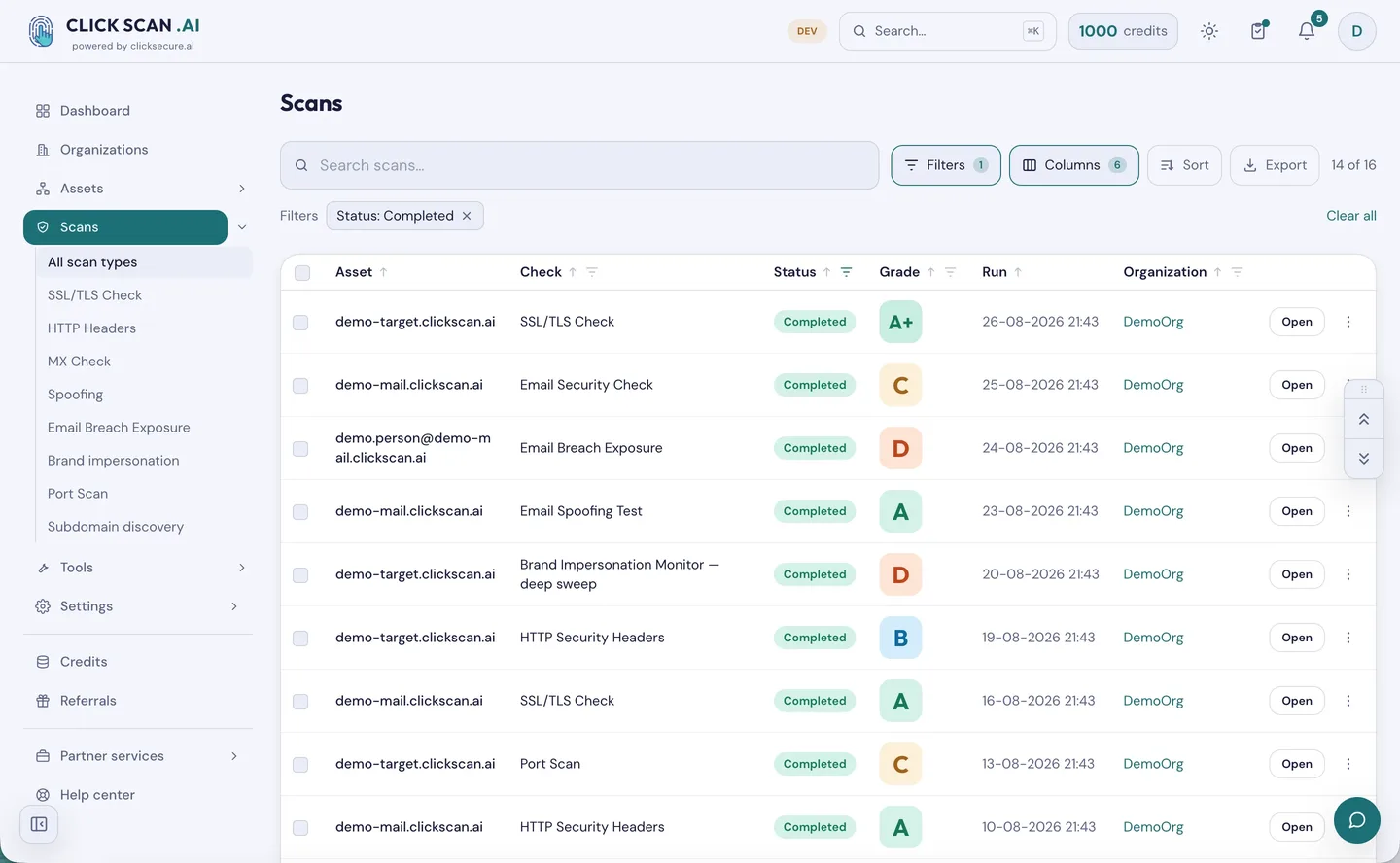Sort by Organization column arrow
This screenshot has height=863, width=1400.
tap(1217, 272)
